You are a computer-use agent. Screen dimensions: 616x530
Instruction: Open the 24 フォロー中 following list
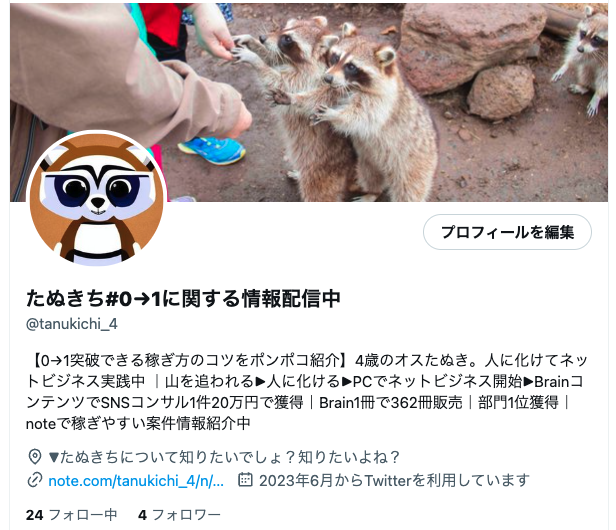(x=72, y=515)
